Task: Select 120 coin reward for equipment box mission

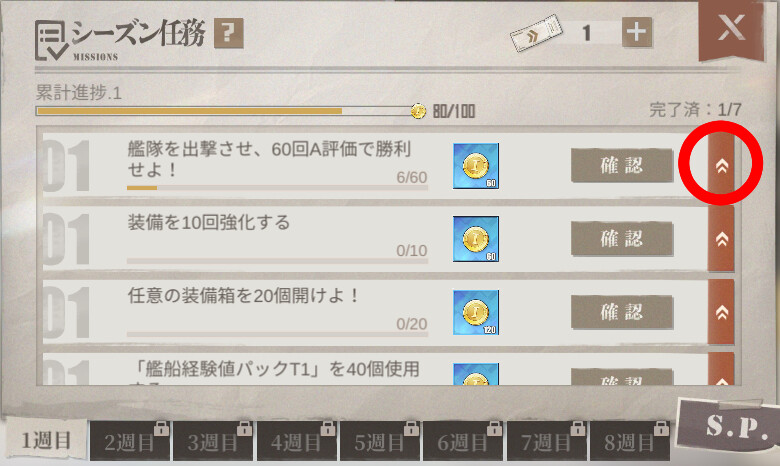Action: (476, 312)
